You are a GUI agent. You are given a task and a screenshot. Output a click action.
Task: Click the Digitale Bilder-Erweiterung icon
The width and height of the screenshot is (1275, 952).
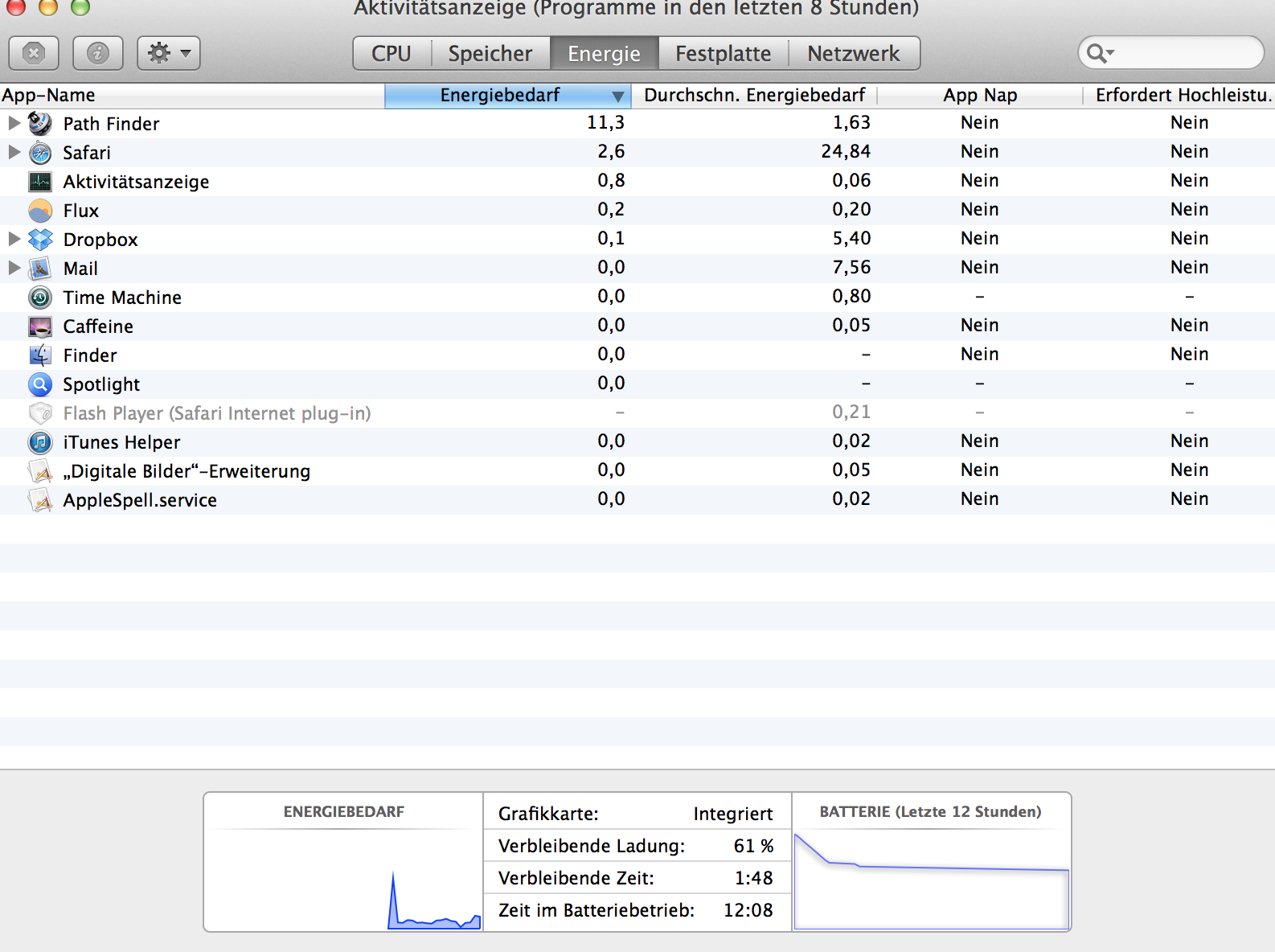pyautogui.click(x=40, y=471)
